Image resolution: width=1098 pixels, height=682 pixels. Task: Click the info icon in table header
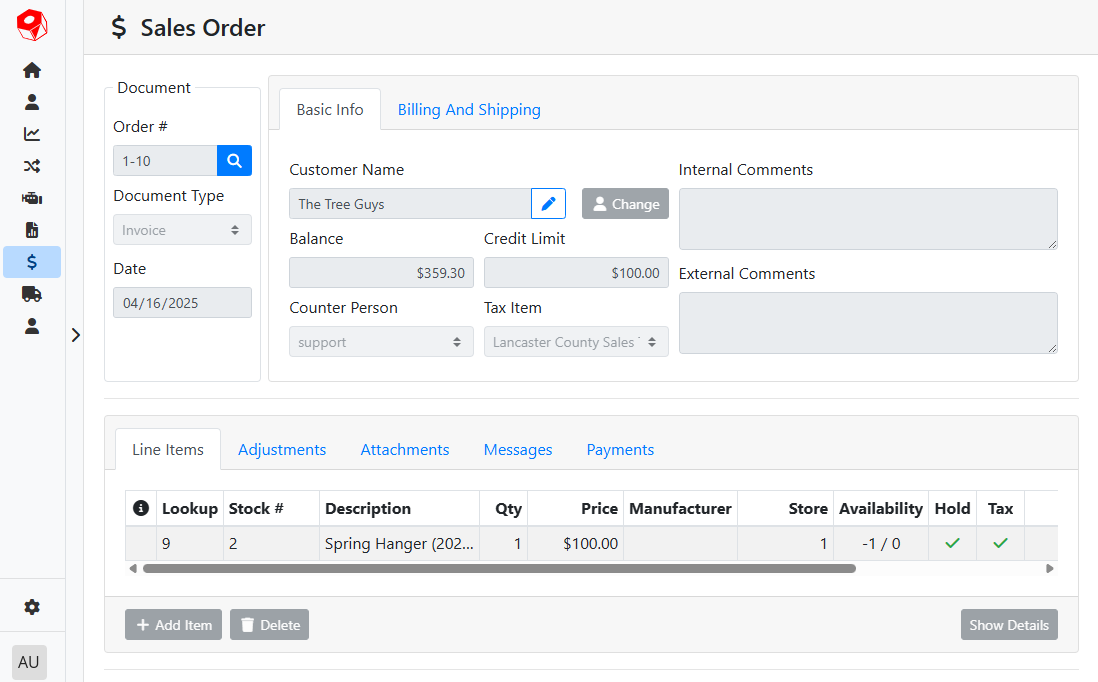point(141,508)
